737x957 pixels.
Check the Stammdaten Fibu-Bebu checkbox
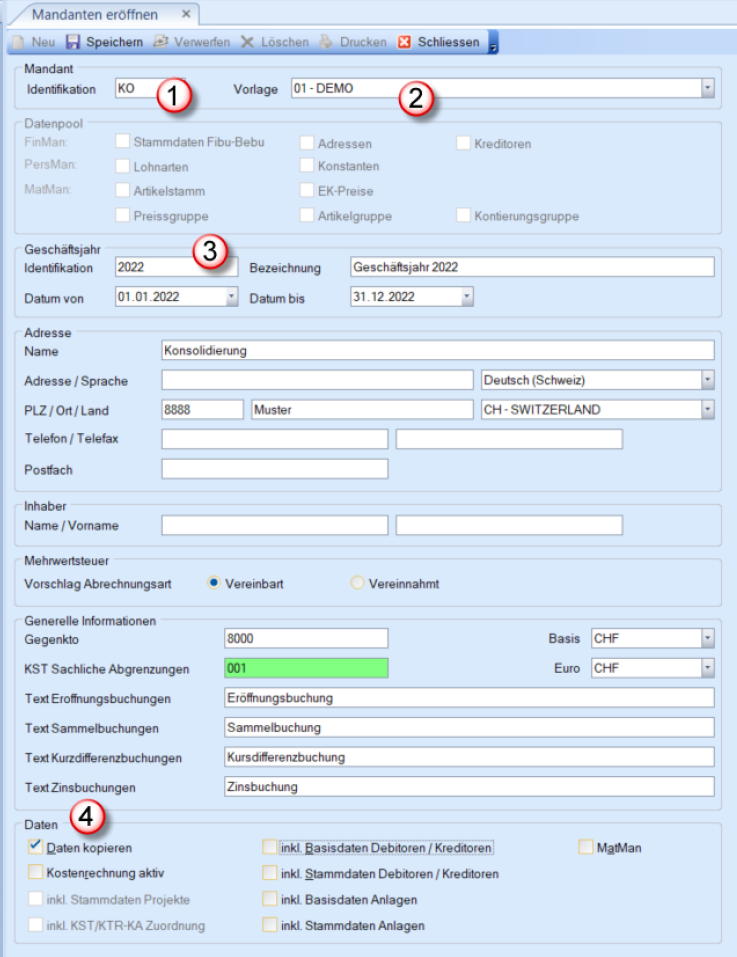point(123,141)
